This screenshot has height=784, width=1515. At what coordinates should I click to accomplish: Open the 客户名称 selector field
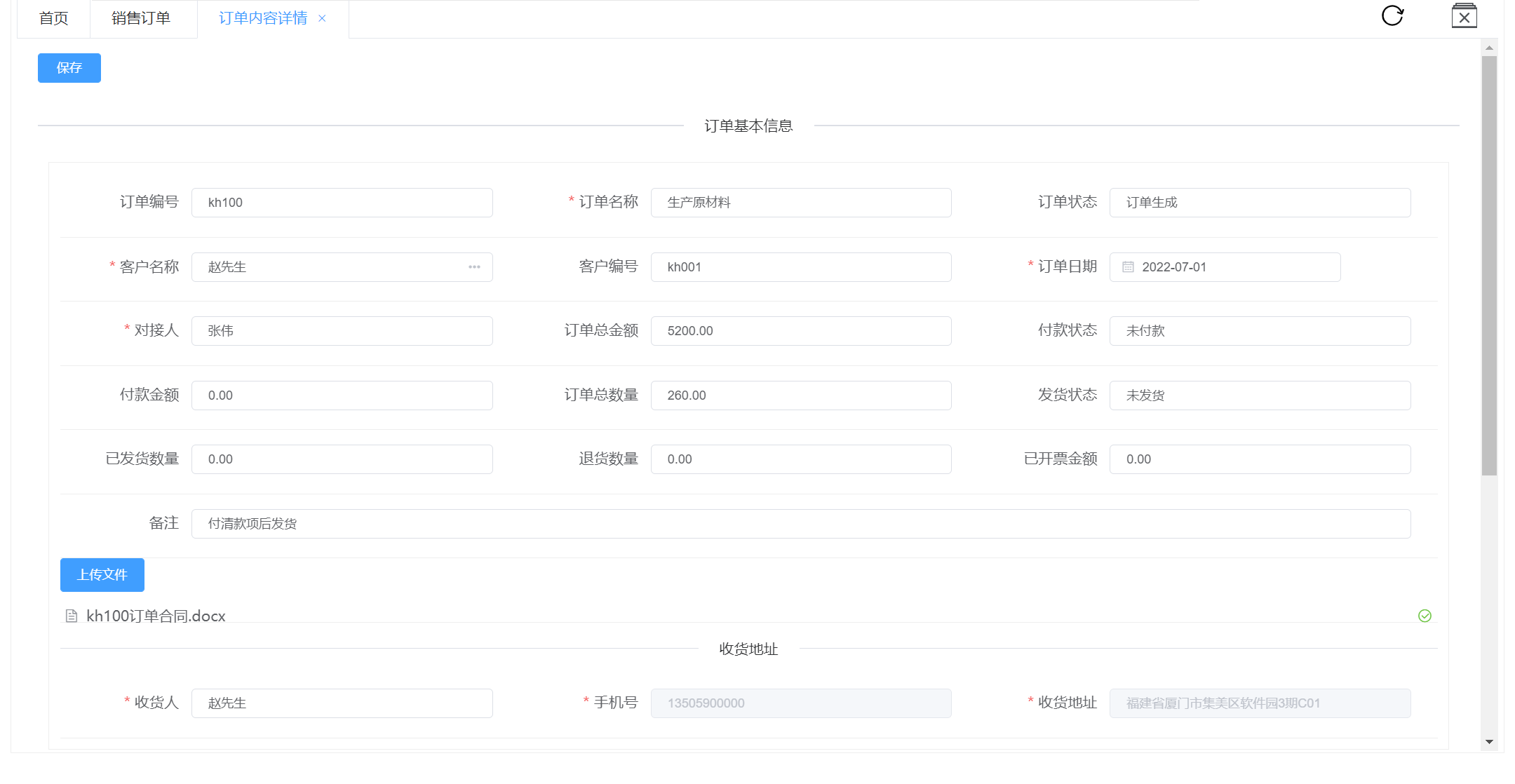tap(330, 267)
